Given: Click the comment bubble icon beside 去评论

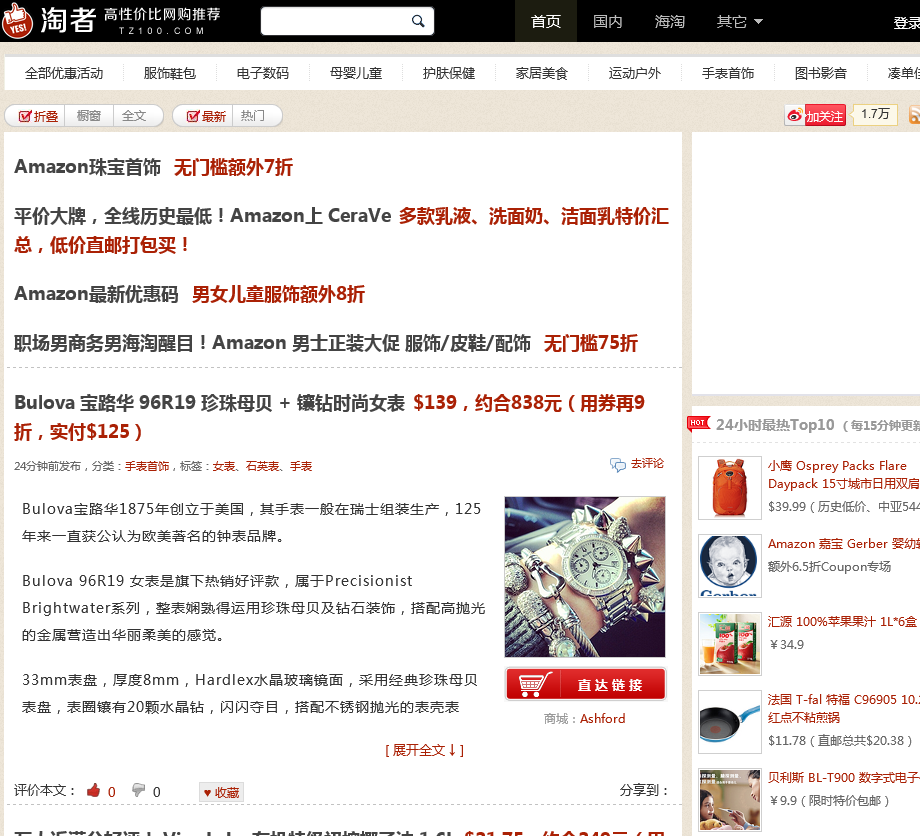Looking at the screenshot, I should tap(617, 465).
